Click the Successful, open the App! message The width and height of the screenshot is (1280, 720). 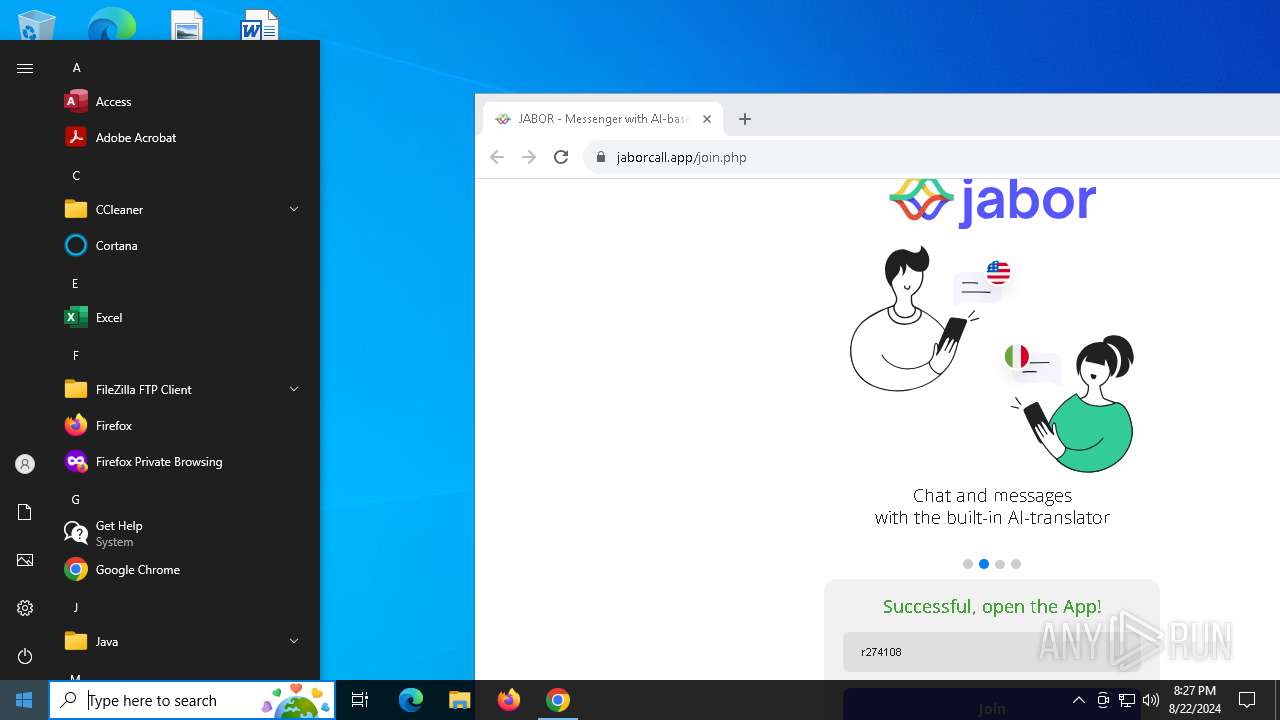992,606
